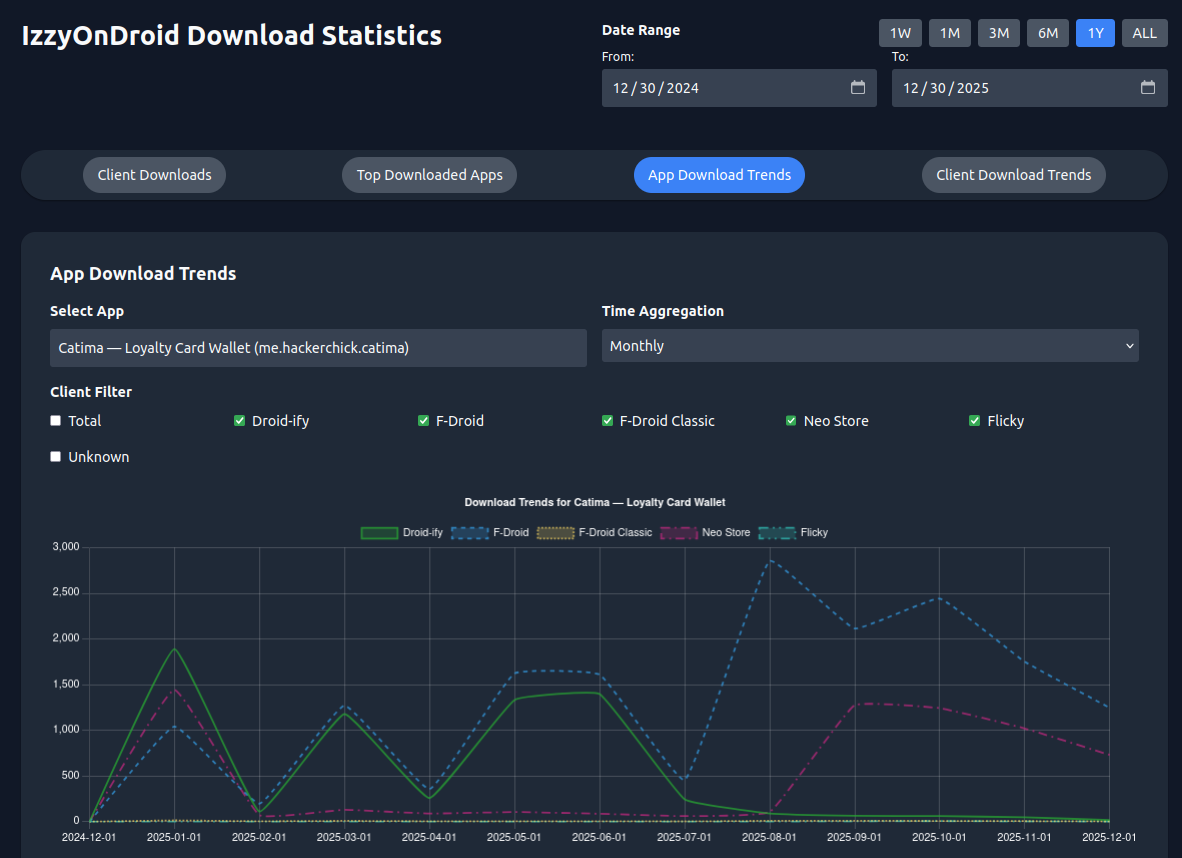
Task: Enable the Total client filter checkbox
Action: [x=56, y=421]
